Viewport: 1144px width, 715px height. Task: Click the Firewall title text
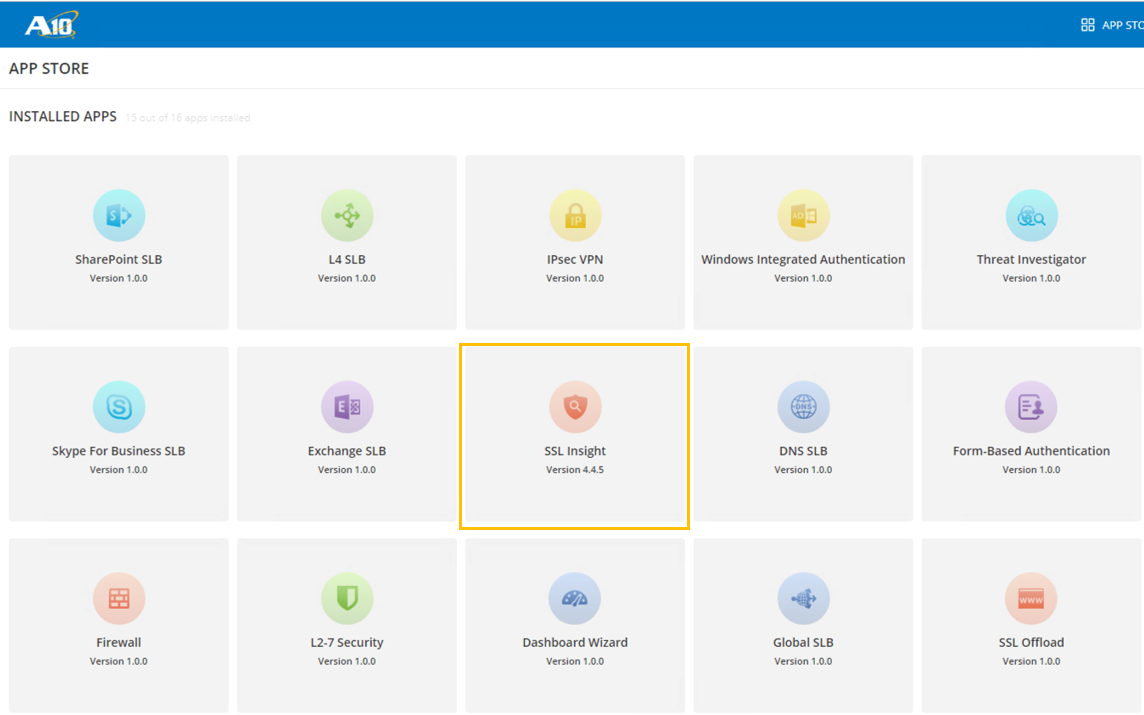pos(119,642)
